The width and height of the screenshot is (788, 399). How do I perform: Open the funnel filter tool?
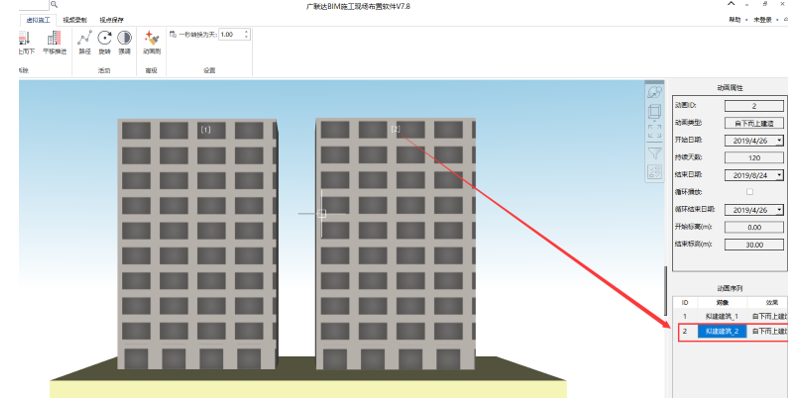[x=654, y=153]
